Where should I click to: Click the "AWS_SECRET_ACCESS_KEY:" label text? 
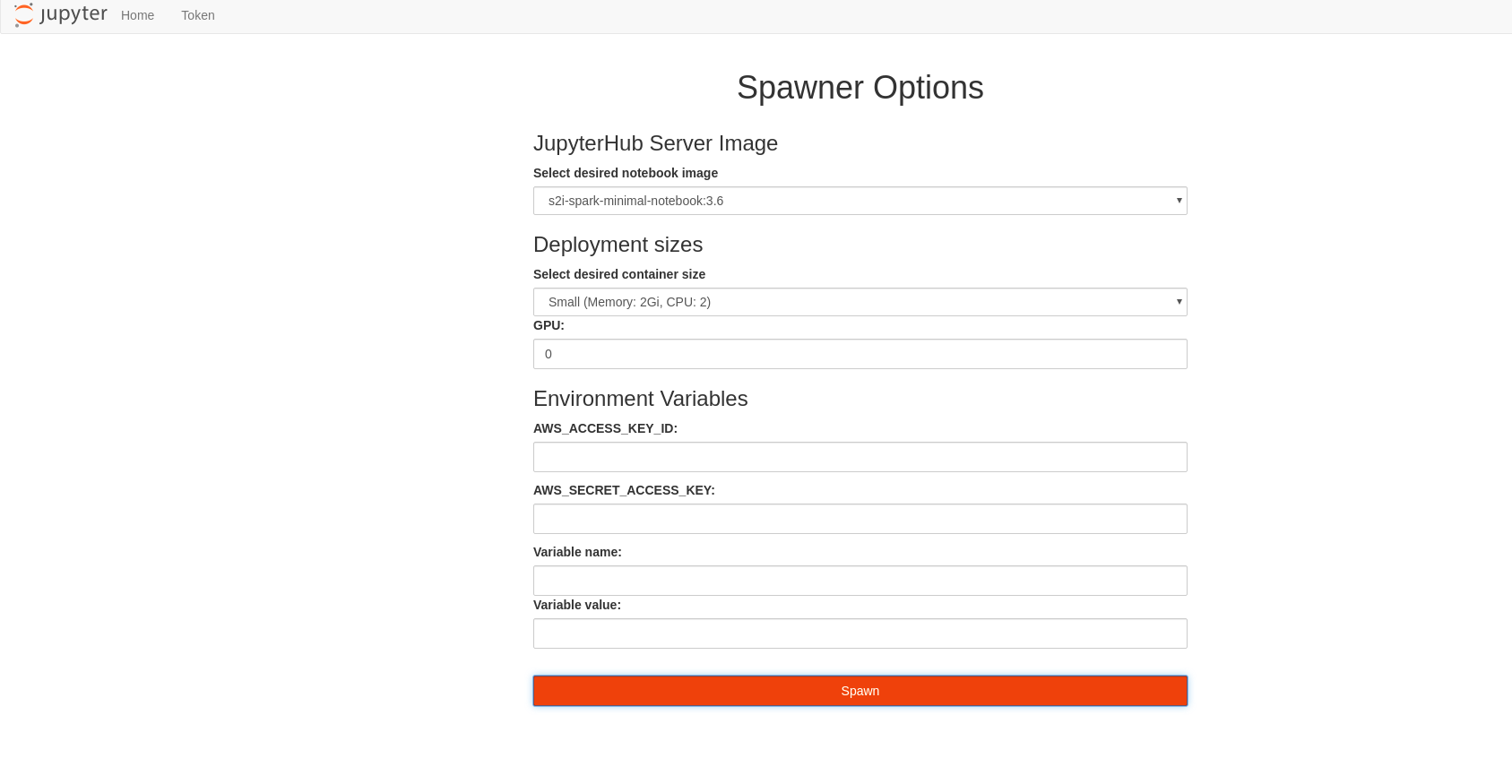(624, 490)
